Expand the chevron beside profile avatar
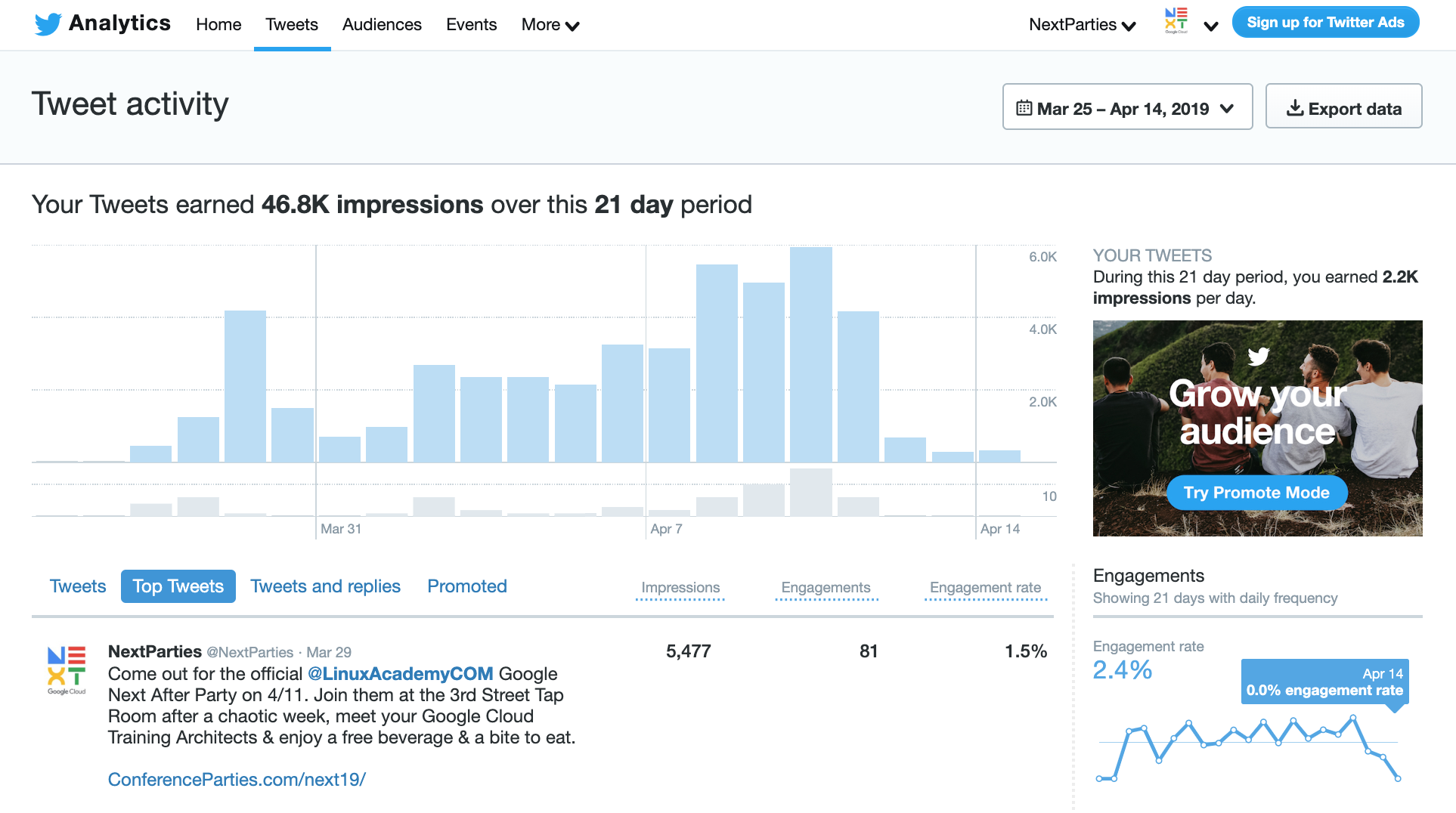 point(1211,26)
